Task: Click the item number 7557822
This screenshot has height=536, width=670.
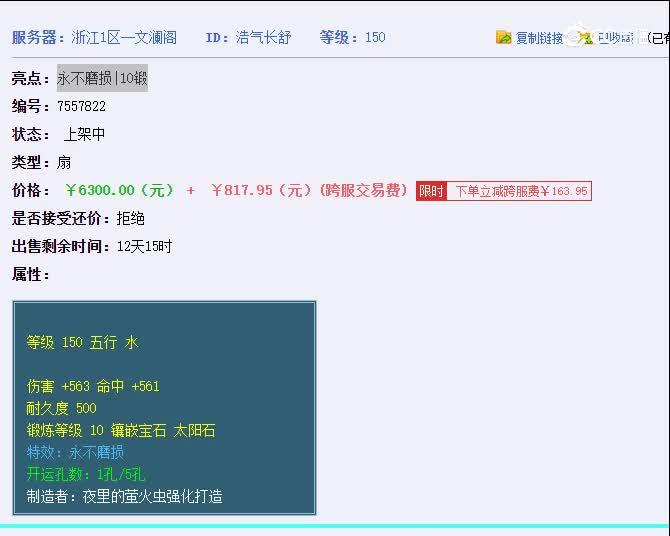Action: coord(81,106)
